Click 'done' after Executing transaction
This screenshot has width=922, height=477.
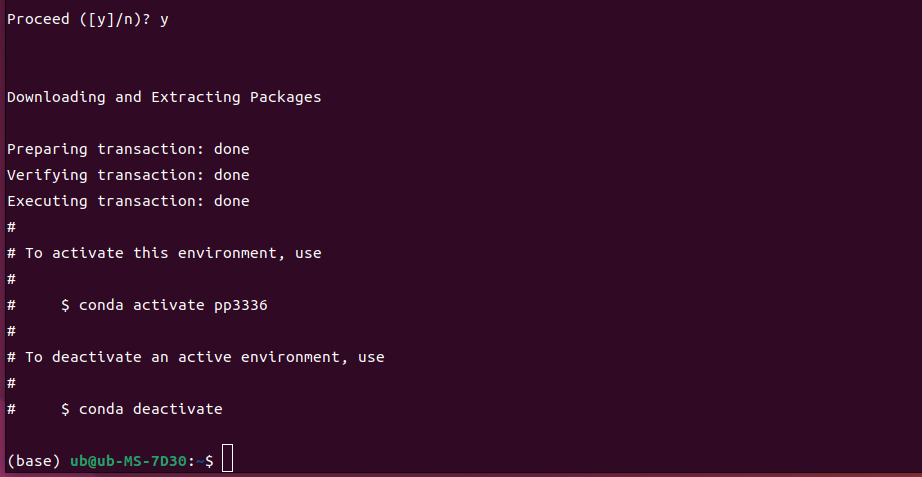tap(231, 201)
